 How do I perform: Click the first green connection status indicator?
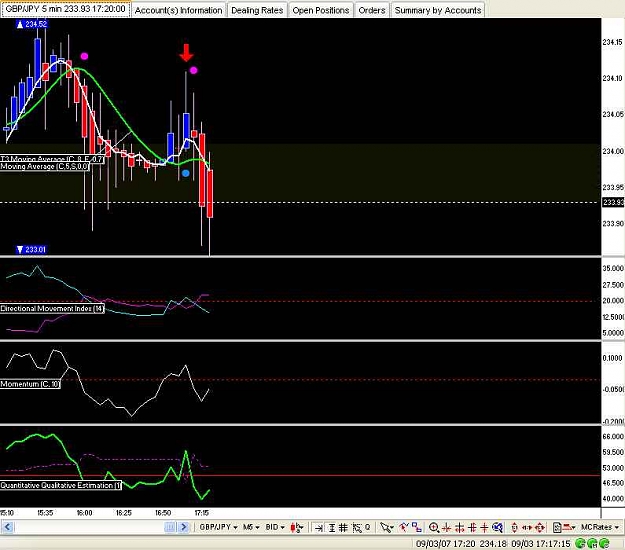tap(581, 543)
